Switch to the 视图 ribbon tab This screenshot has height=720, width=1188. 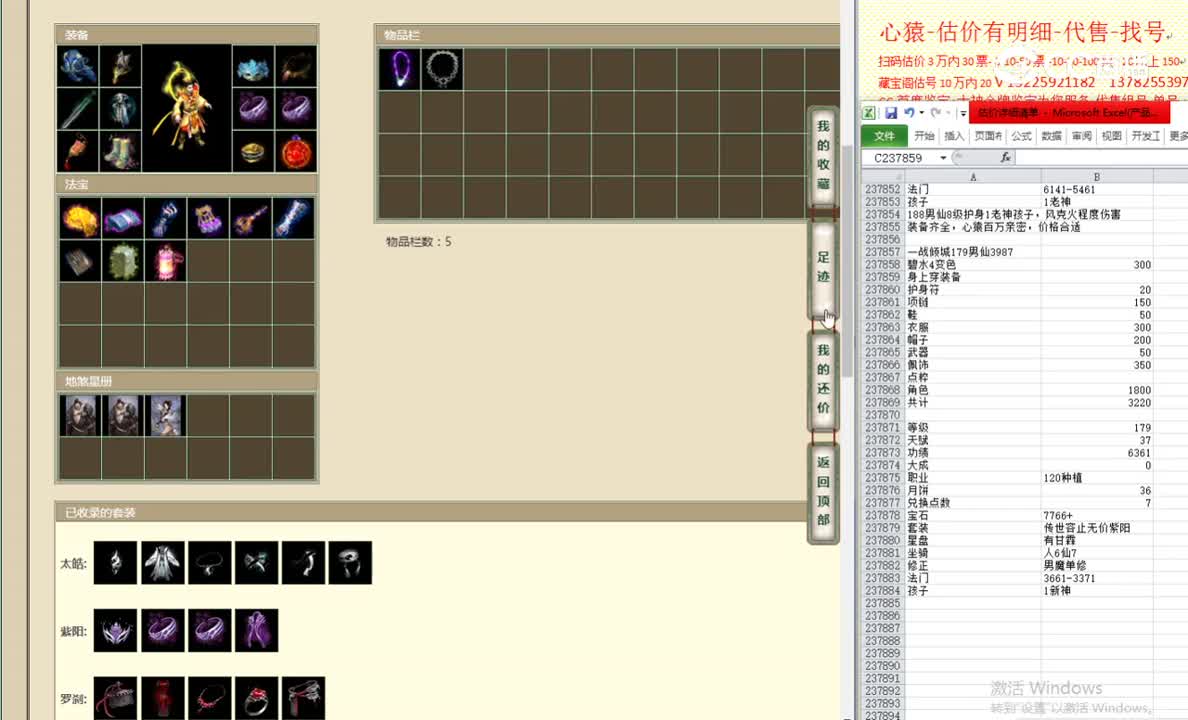(1111, 136)
